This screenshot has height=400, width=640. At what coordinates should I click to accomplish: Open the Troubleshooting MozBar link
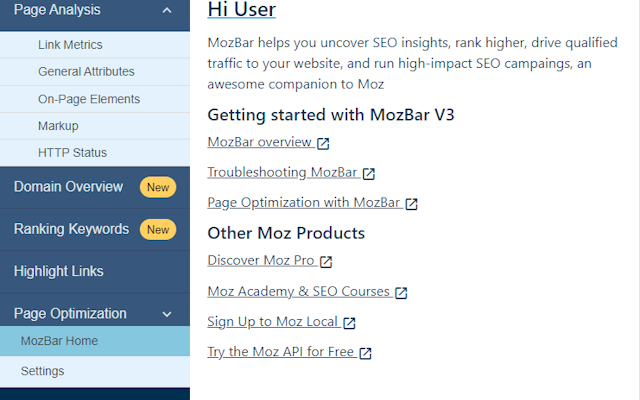coord(282,172)
